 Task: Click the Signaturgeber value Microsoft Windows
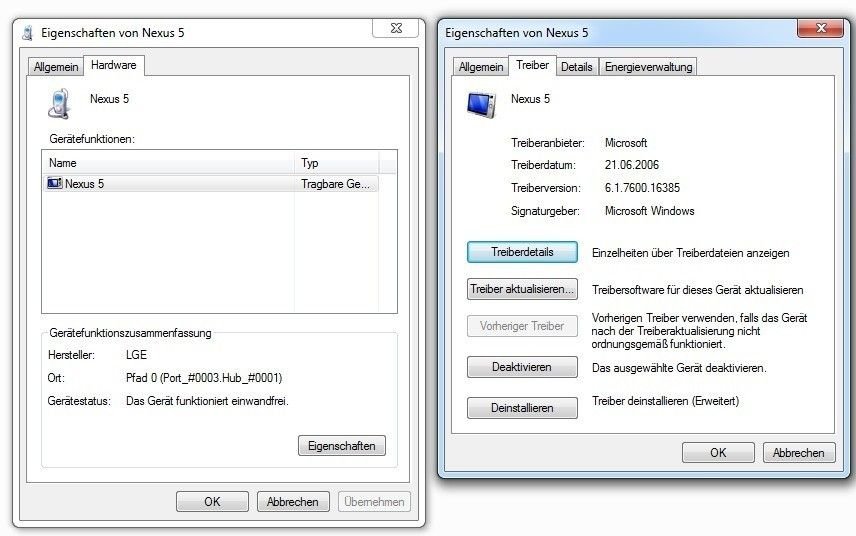coord(649,211)
